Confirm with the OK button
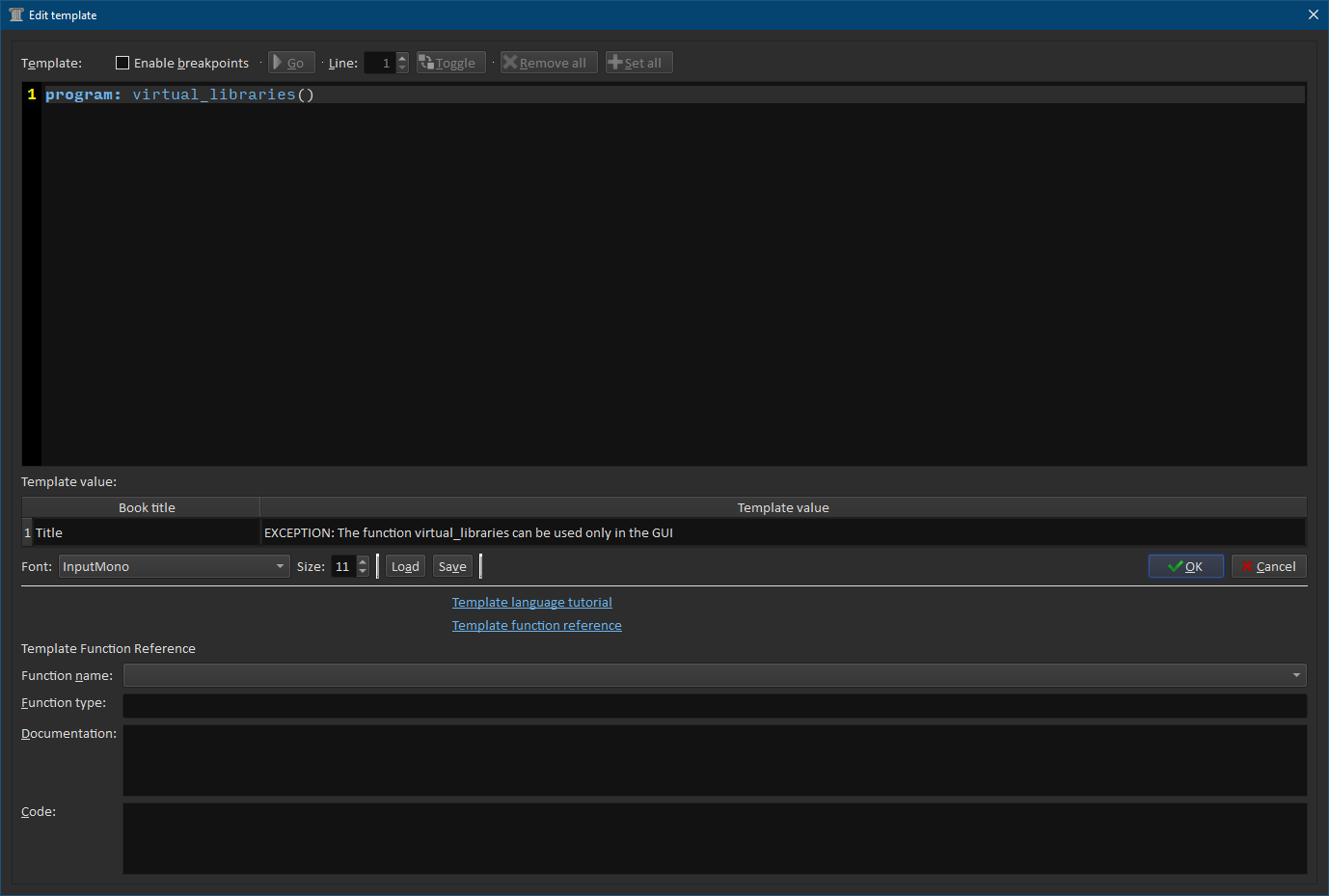Image resolution: width=1329 pixels, height=896 pixels. [1185, 566]
